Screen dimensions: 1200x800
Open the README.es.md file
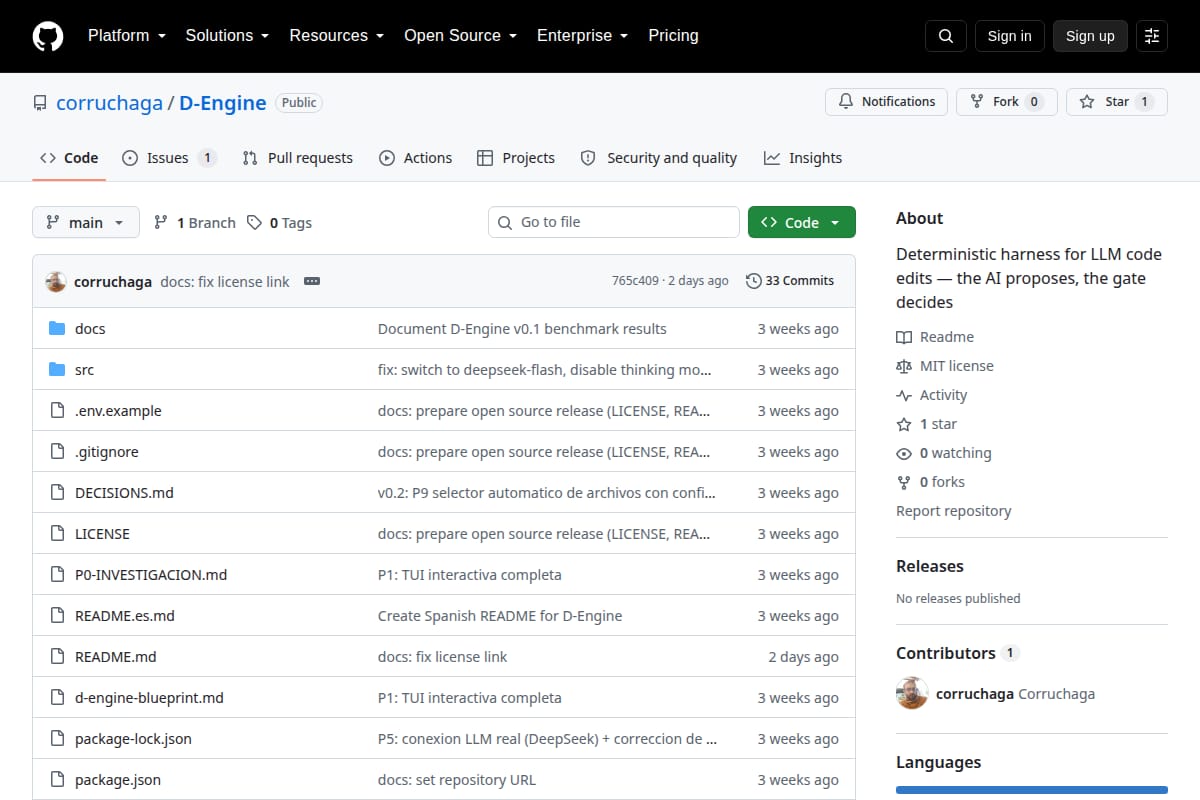coord(125,616)
